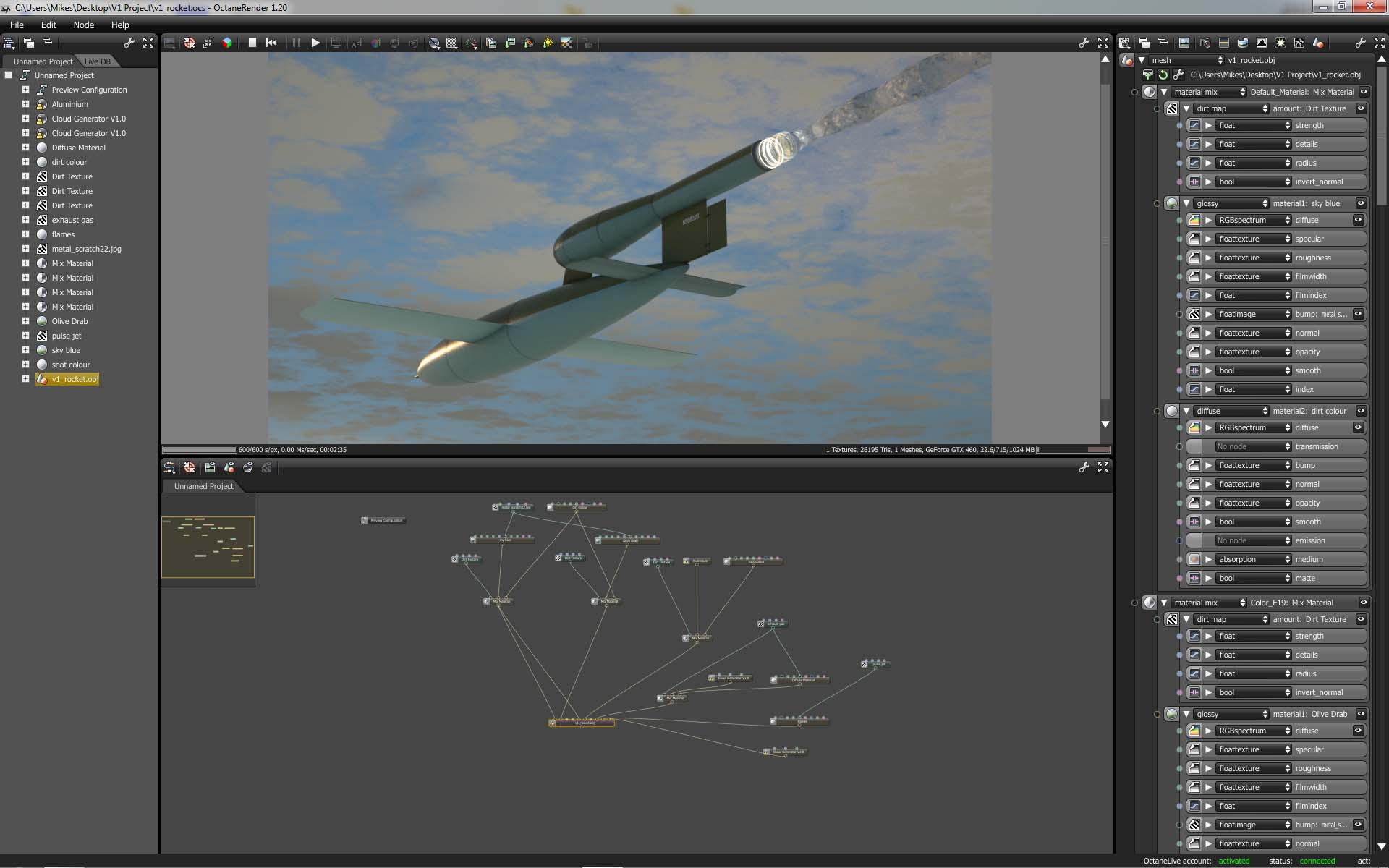Select the Olive Drab material in outliner
This screenshot has width=1389, height=868.
coord(69,321)
